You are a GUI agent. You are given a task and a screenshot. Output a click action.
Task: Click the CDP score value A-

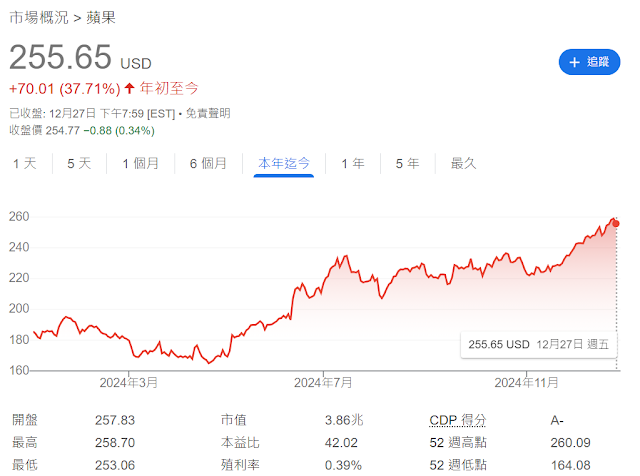(557, 420)
